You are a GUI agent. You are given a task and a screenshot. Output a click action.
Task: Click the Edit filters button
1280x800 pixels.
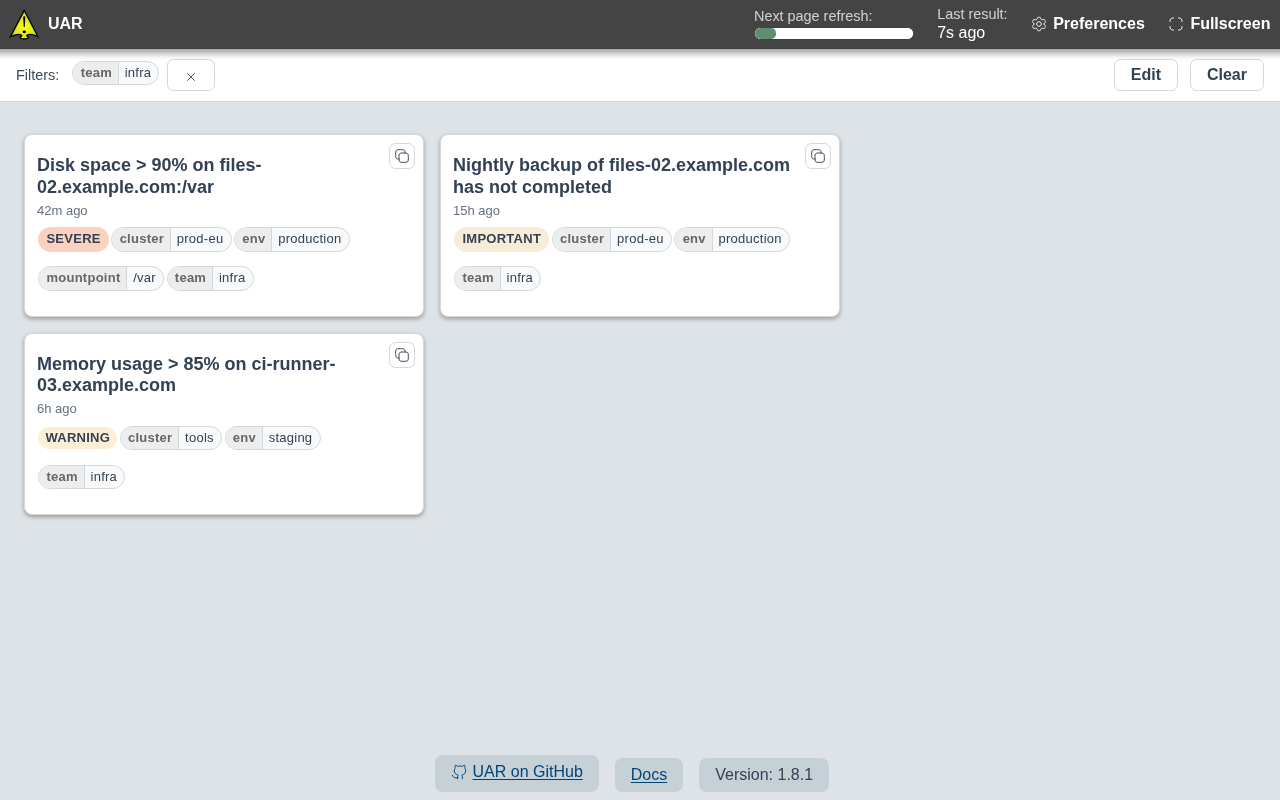[1146, 75]
